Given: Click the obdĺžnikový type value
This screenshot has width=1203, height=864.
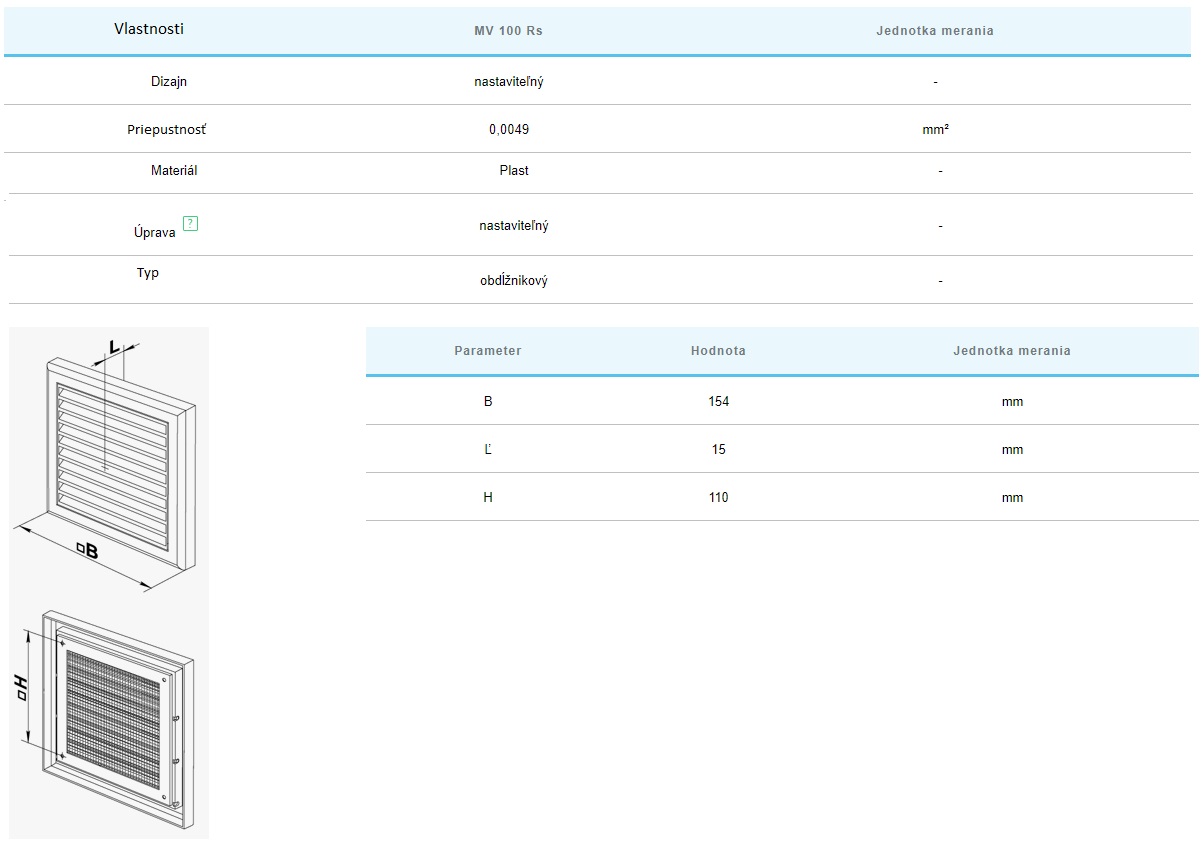Looking at the screenshot, I should (x=513, y=281).
